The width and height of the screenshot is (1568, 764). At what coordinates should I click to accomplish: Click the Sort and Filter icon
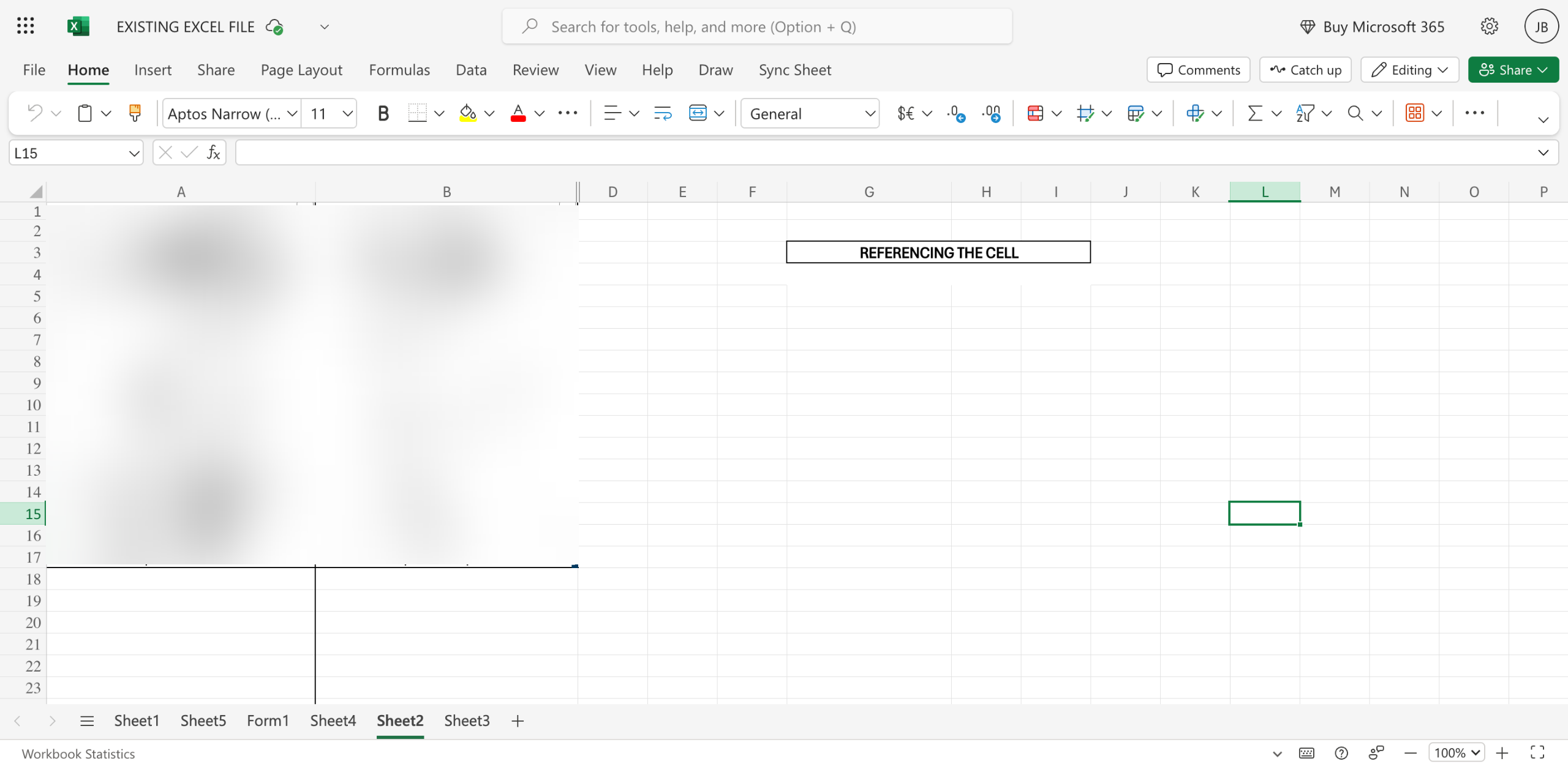point(1305,113)
